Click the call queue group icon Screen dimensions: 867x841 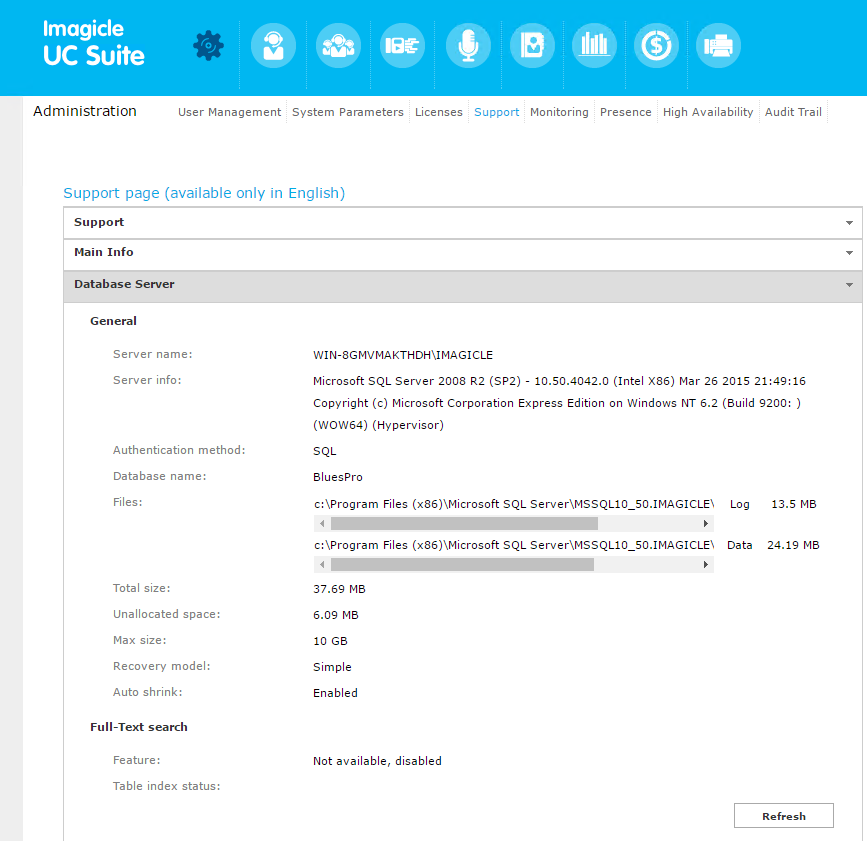(x=338, y=46)
